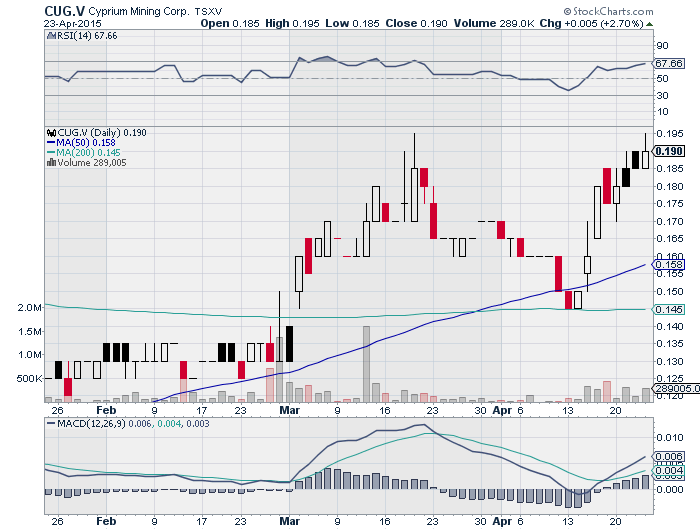Viewport: 700px width, 530px height.
Task: Click the tallest grey volume bar mid-March
Action: coord(366,364)
